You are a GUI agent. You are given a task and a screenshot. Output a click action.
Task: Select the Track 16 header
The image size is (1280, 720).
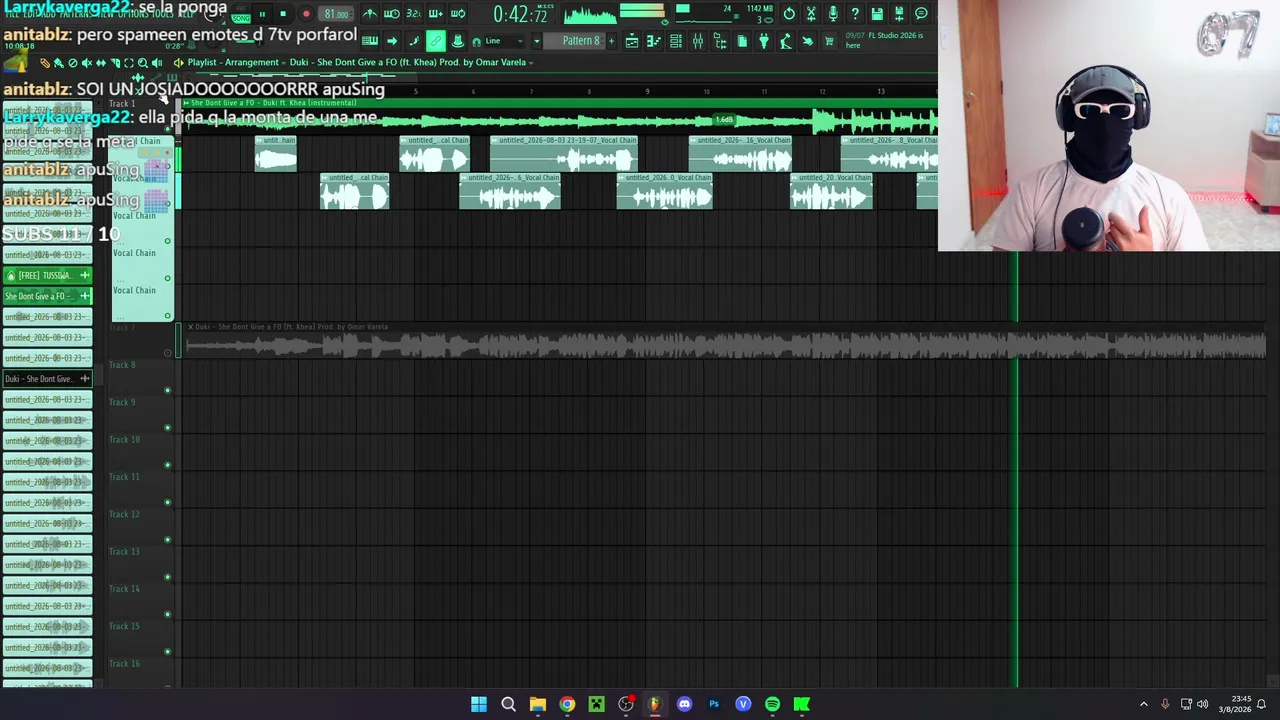141,671
